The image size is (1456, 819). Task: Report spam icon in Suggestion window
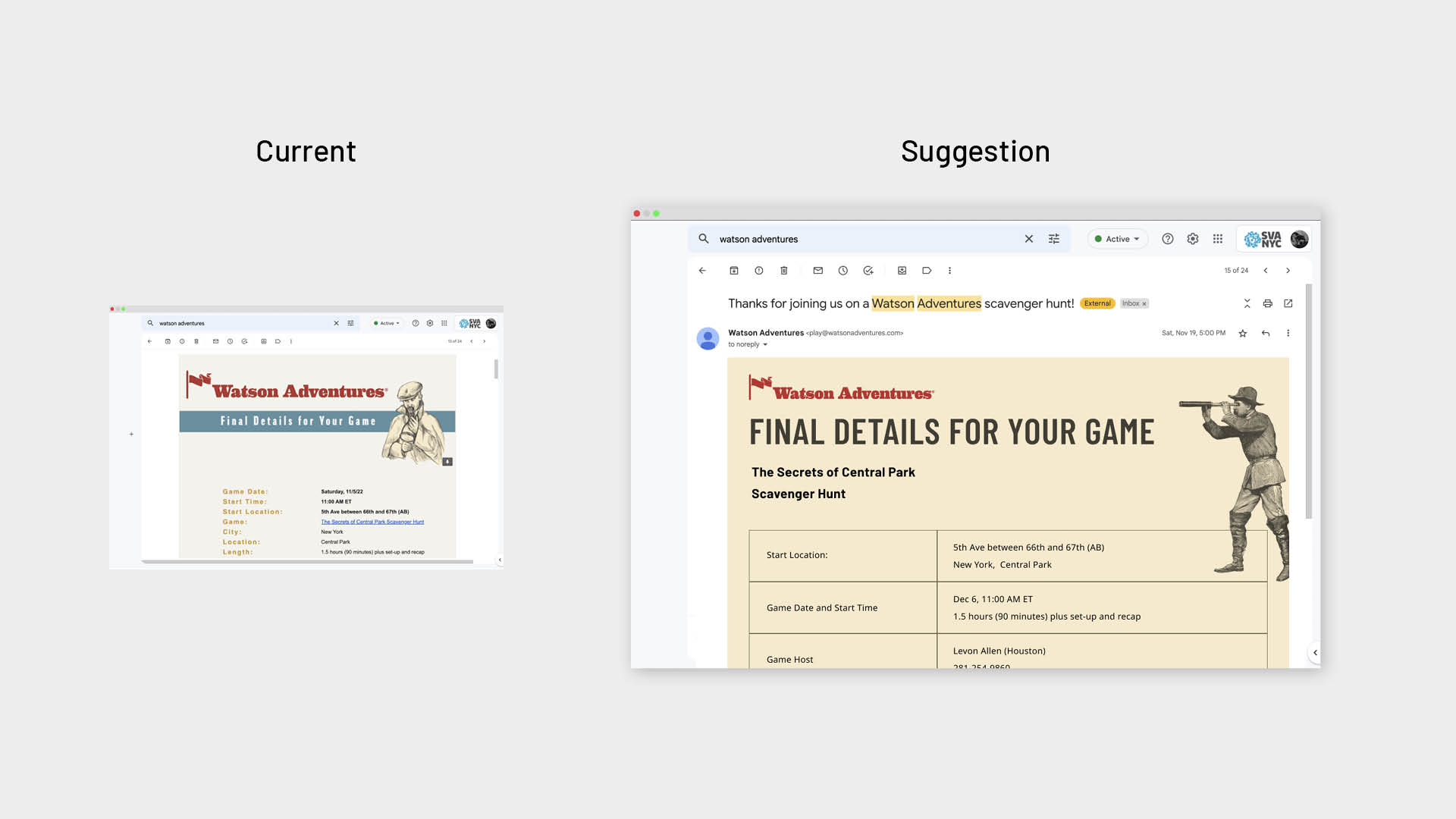tap(758, 271)
